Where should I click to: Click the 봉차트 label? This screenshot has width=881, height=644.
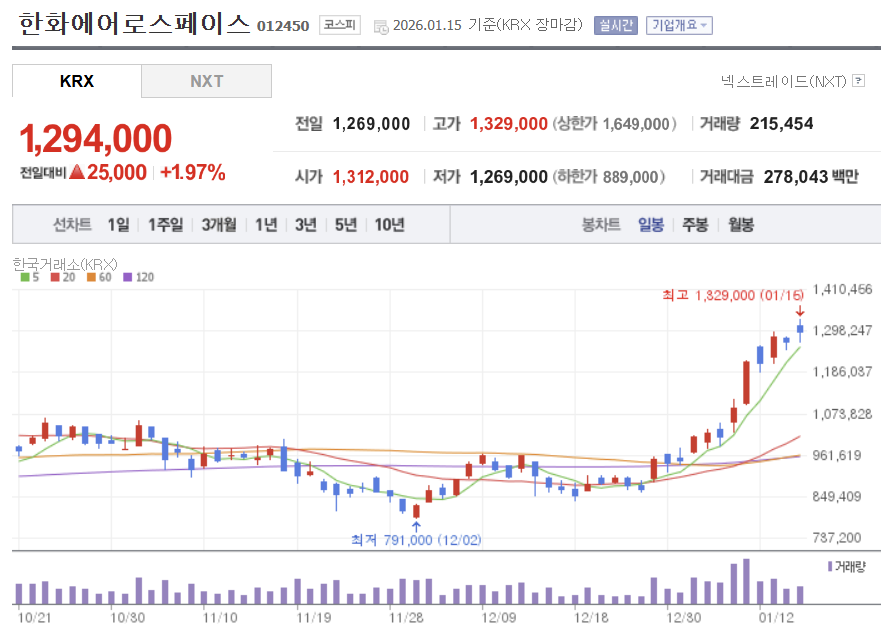601,225
